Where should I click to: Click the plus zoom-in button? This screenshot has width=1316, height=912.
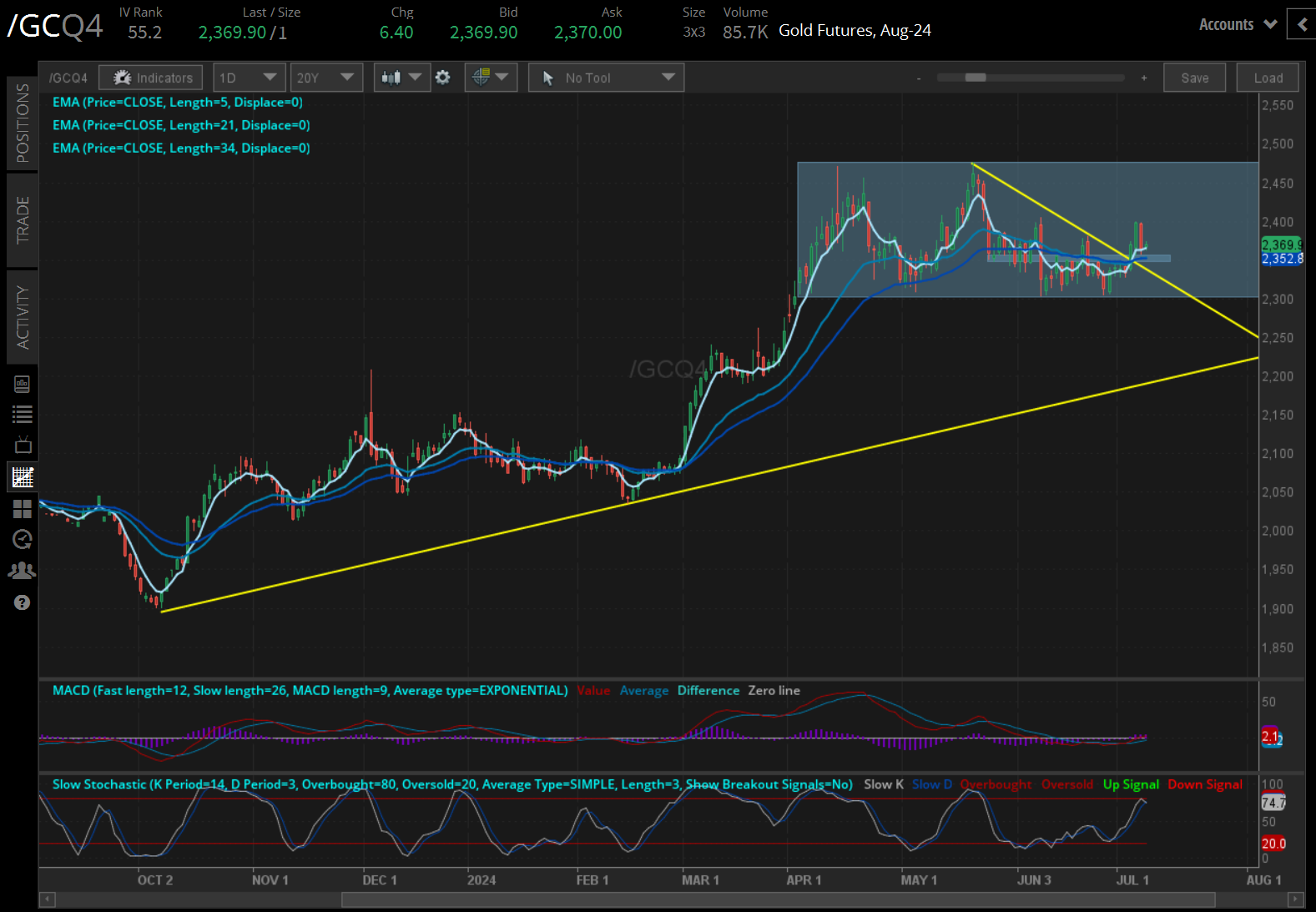[1144, 78]
